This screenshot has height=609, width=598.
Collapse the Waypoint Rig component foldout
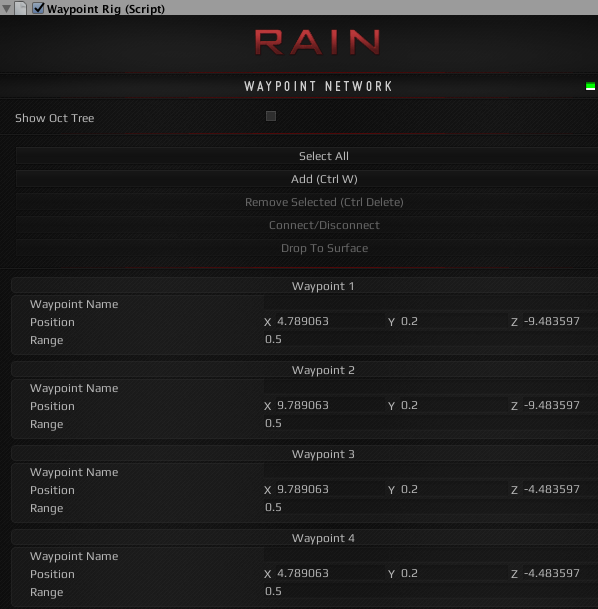click(7, 8)
